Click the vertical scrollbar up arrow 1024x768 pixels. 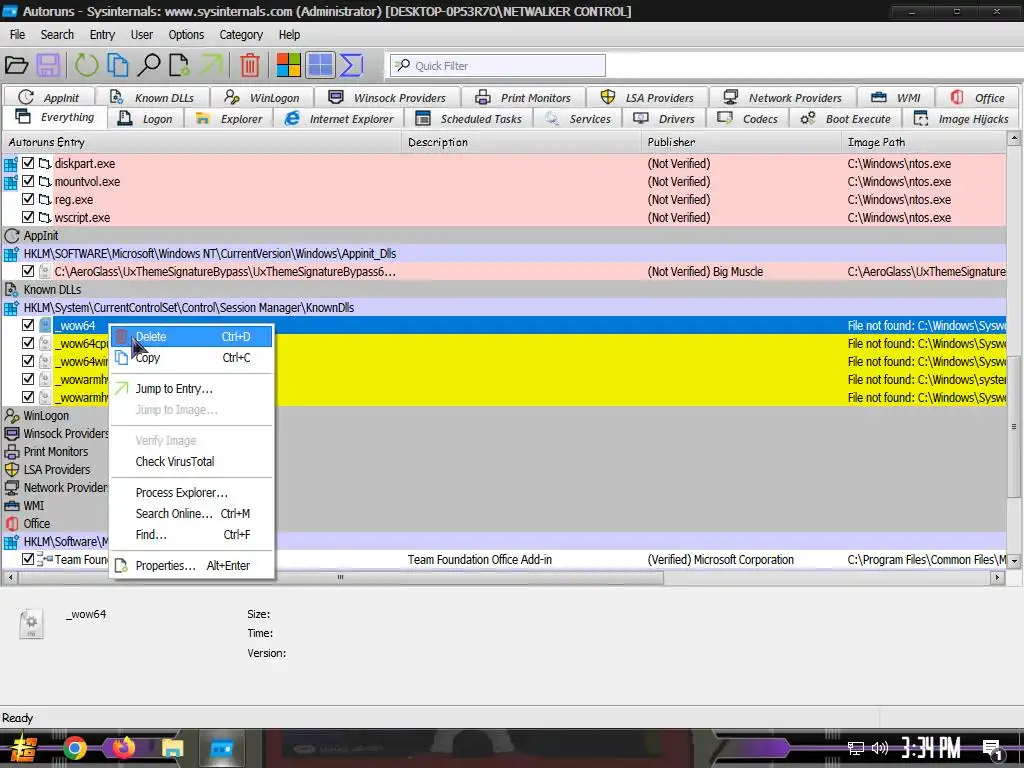(x=1014, y=138)
